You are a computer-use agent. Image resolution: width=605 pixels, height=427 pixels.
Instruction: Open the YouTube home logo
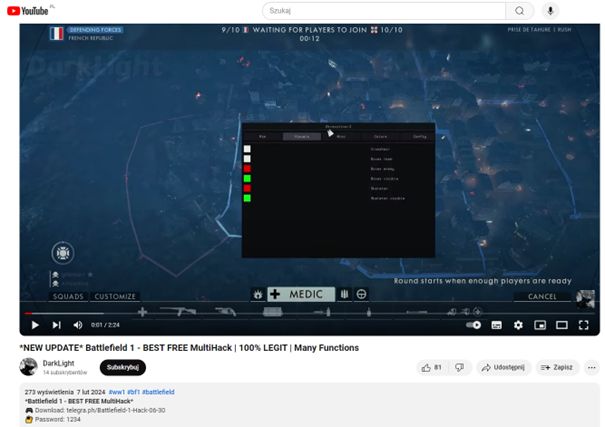(x=27, y=11)
